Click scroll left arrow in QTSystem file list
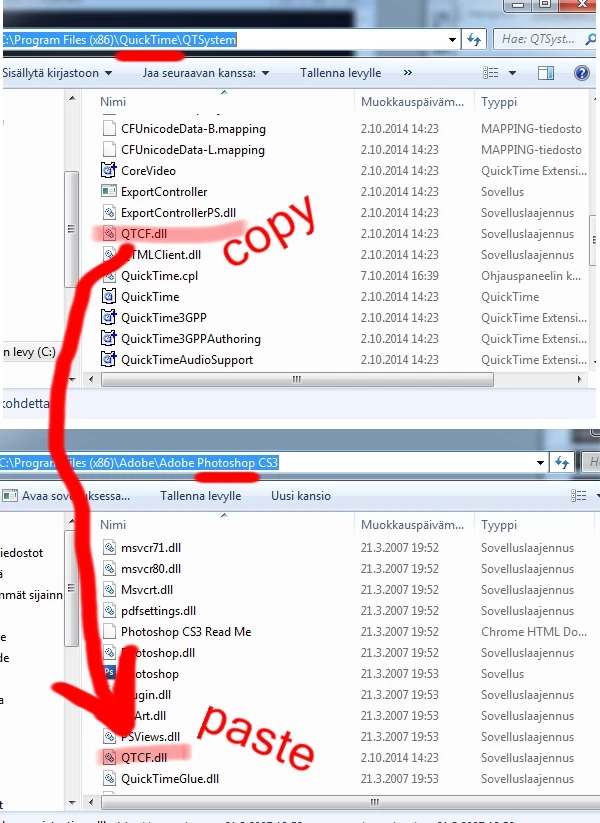Viewport: 600px width, 823px height. 91,379
